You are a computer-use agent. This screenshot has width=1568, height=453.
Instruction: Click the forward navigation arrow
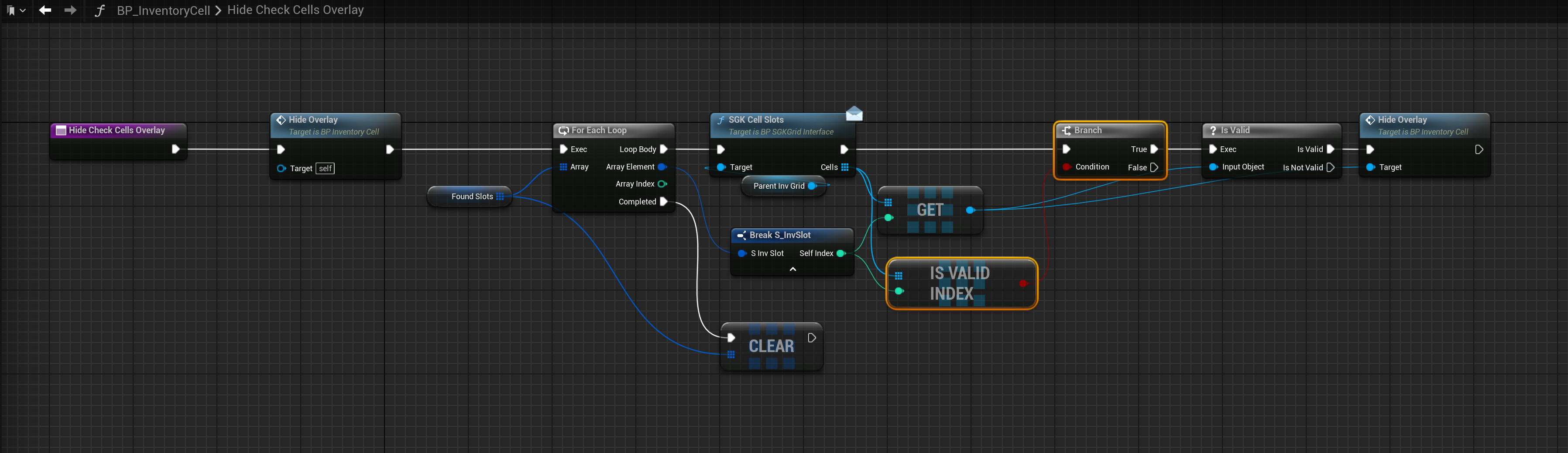coord(71,10)
